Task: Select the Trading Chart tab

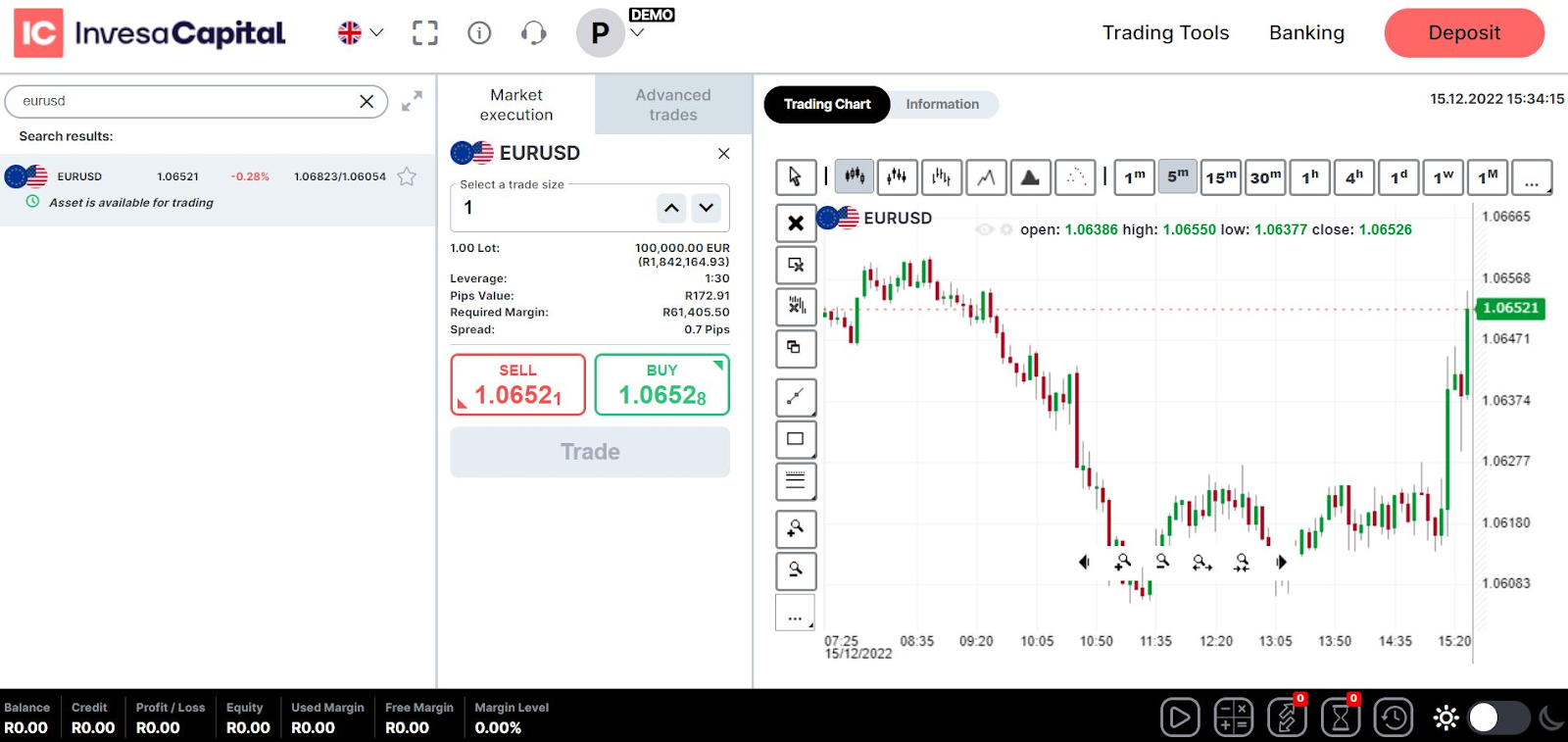Action: 827,104
